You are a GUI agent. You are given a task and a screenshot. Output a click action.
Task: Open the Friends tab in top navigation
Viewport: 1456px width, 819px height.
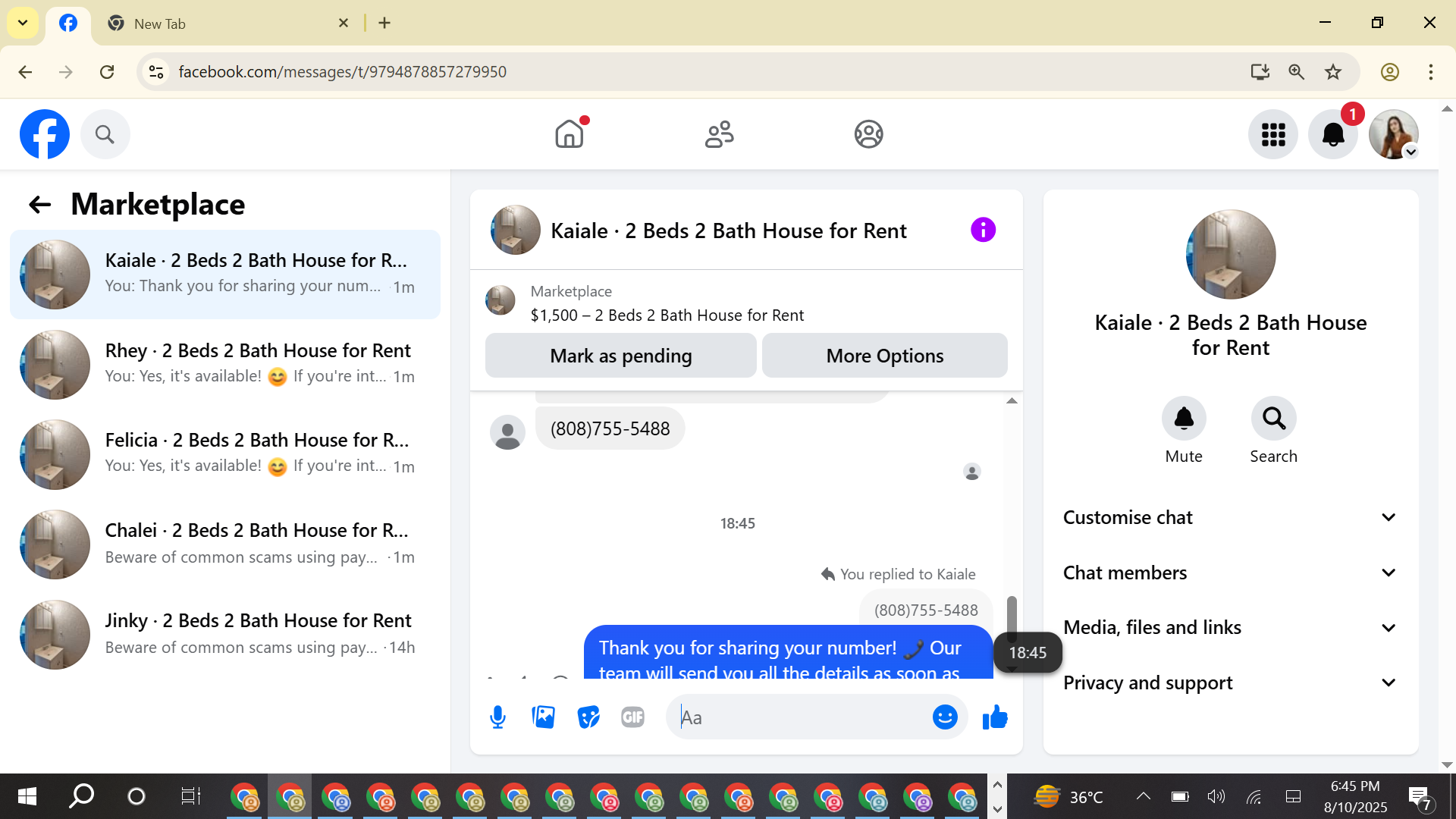(x=719, y=134)
